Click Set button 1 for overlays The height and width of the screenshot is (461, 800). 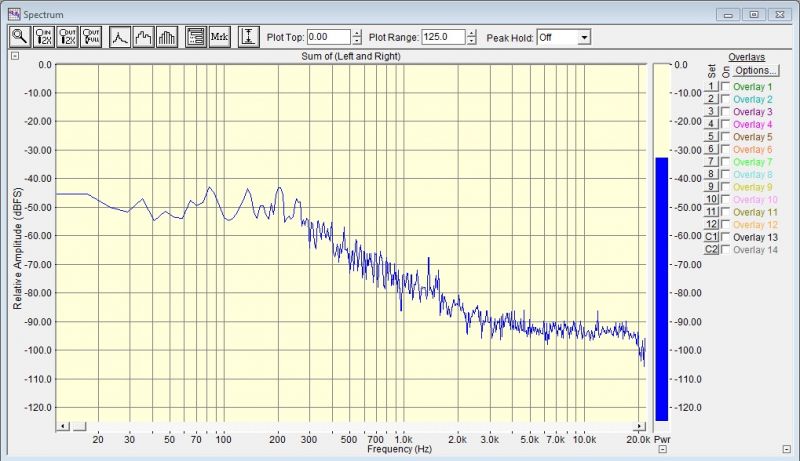pyautogui.click(x=711, y=86)
